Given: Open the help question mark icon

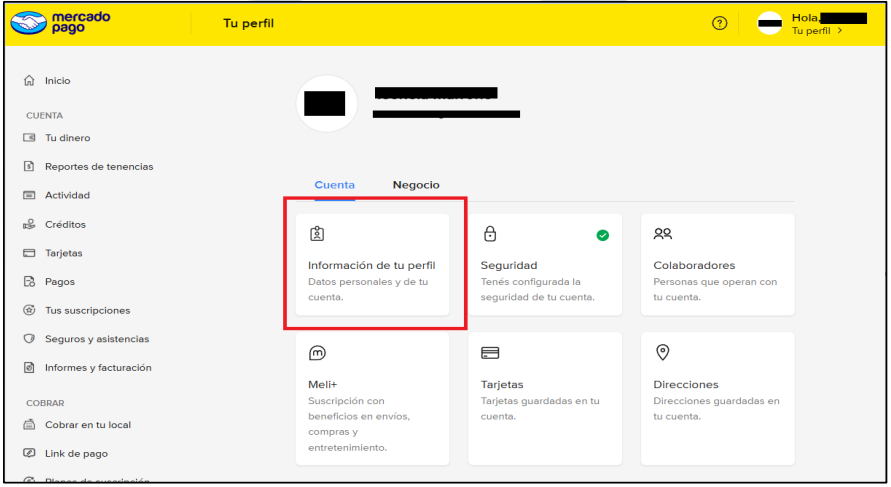Looking at the screenshot, I should 719,24.
